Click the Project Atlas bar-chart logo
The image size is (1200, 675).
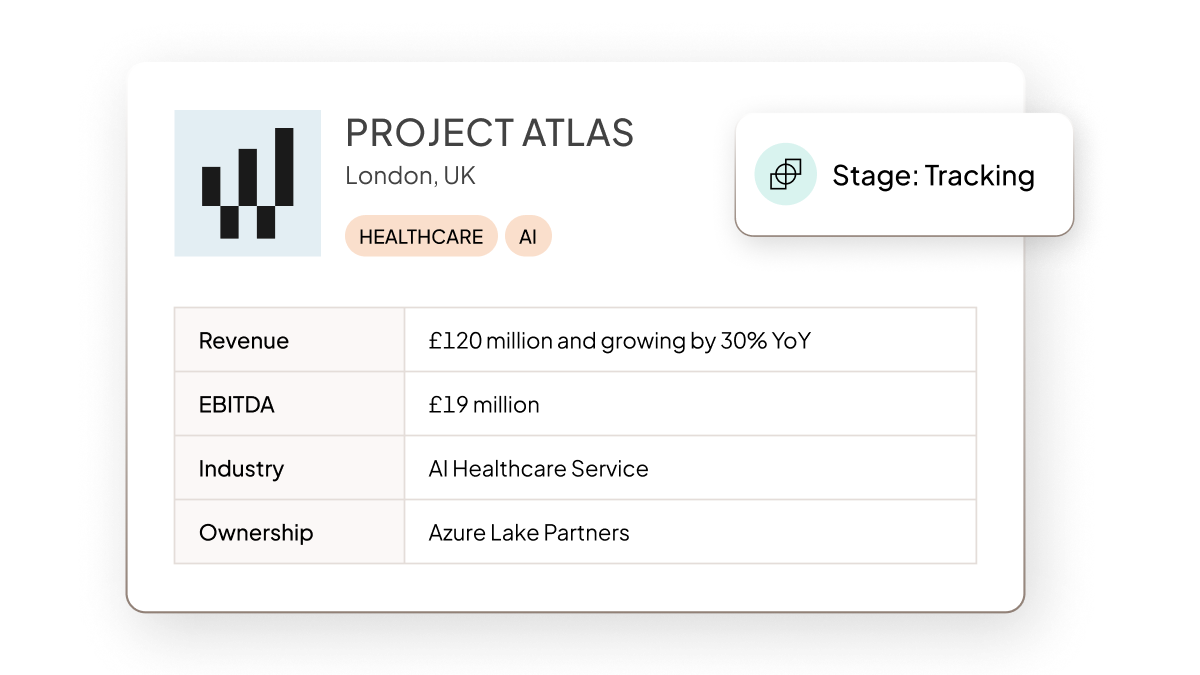point(247,183)
